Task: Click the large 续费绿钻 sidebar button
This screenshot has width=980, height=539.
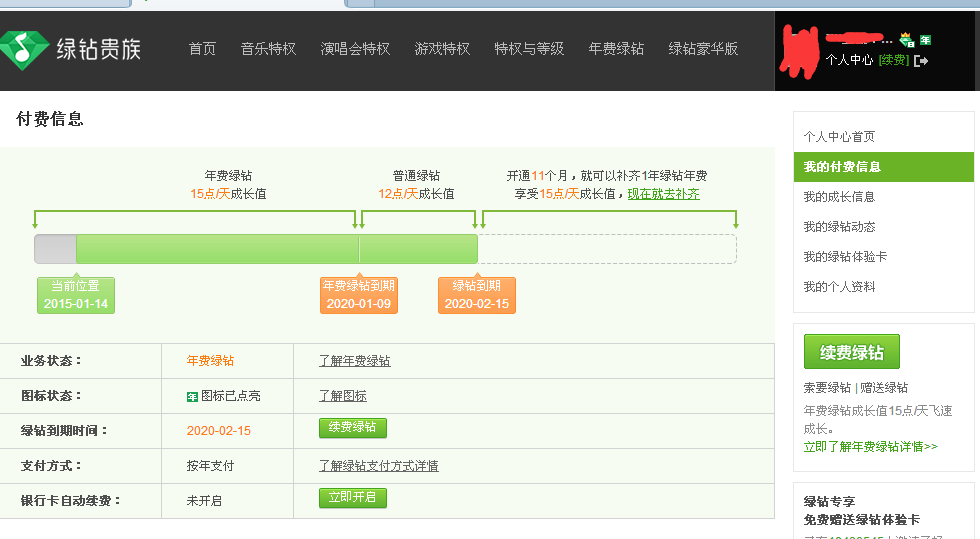Action: point(851,352)
